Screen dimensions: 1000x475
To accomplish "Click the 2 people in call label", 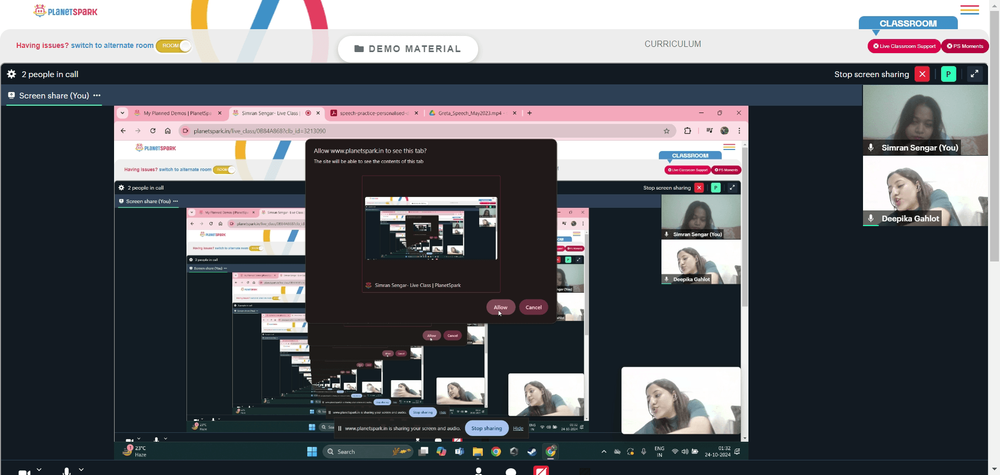I will (50, 74).
